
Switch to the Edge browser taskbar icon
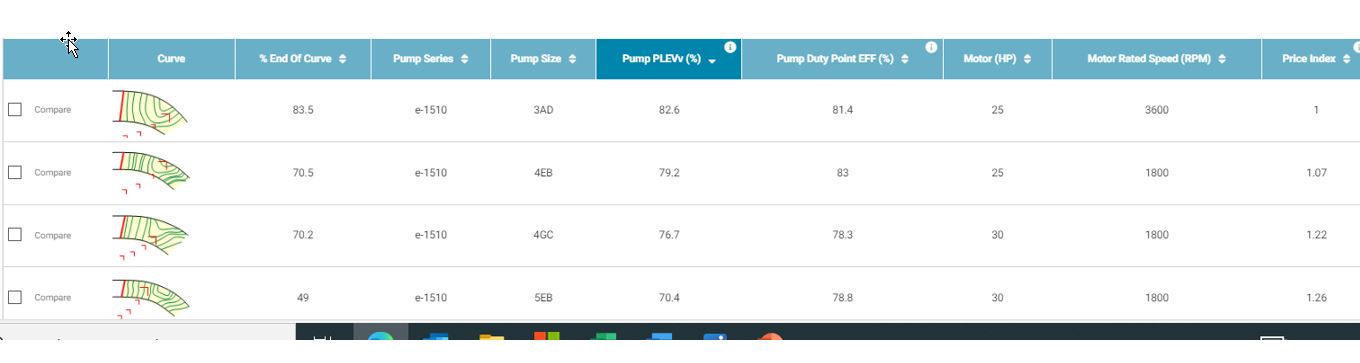coord(380,335)
